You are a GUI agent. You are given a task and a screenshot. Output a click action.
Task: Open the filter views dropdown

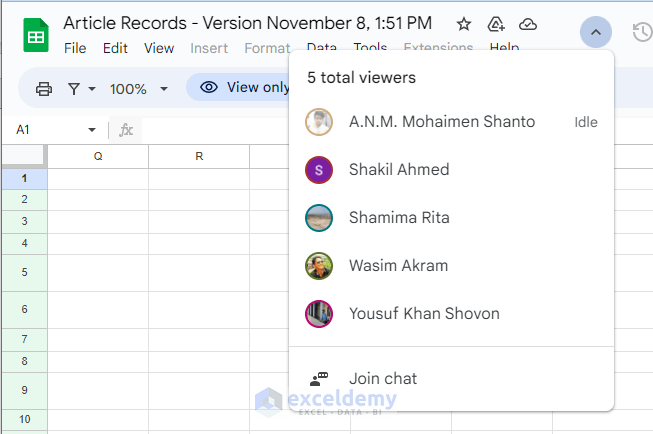click(x=81, y=88)
